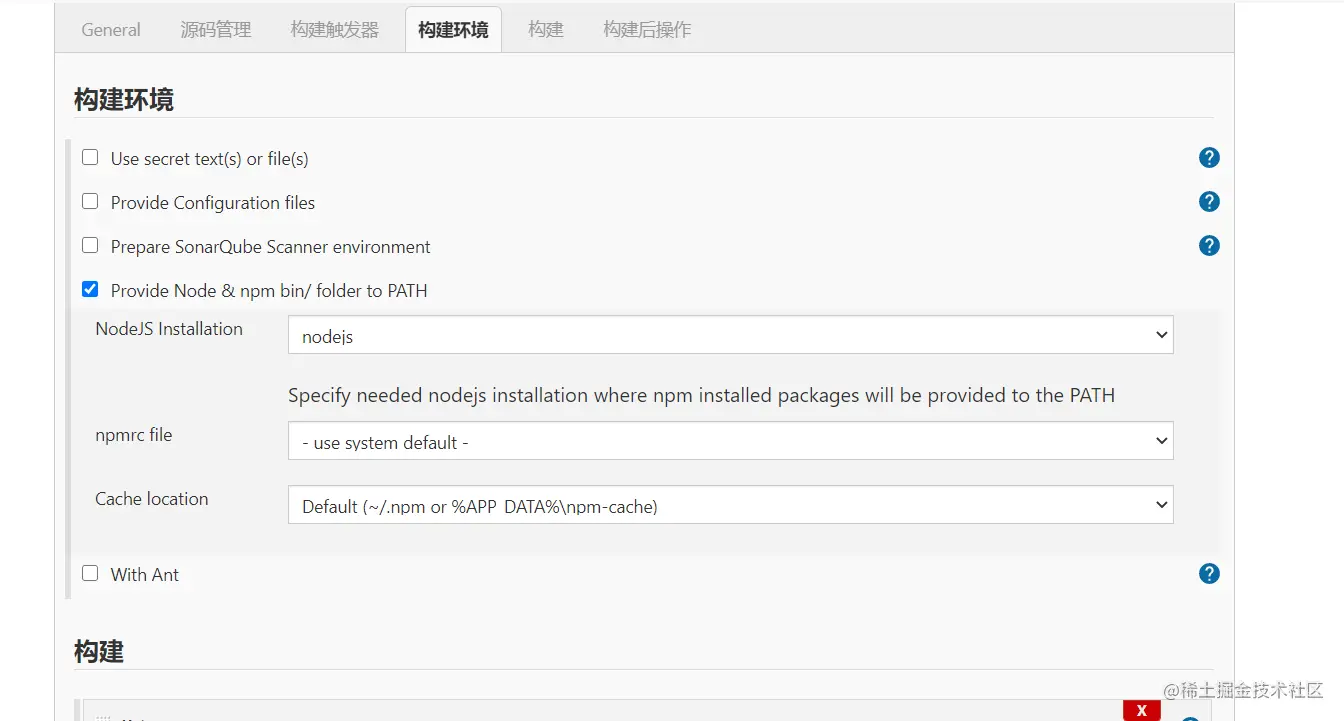The image size is (1344, 721).
Task: Open help for Provide Configuration files
Action: [x=1209, y=202]
